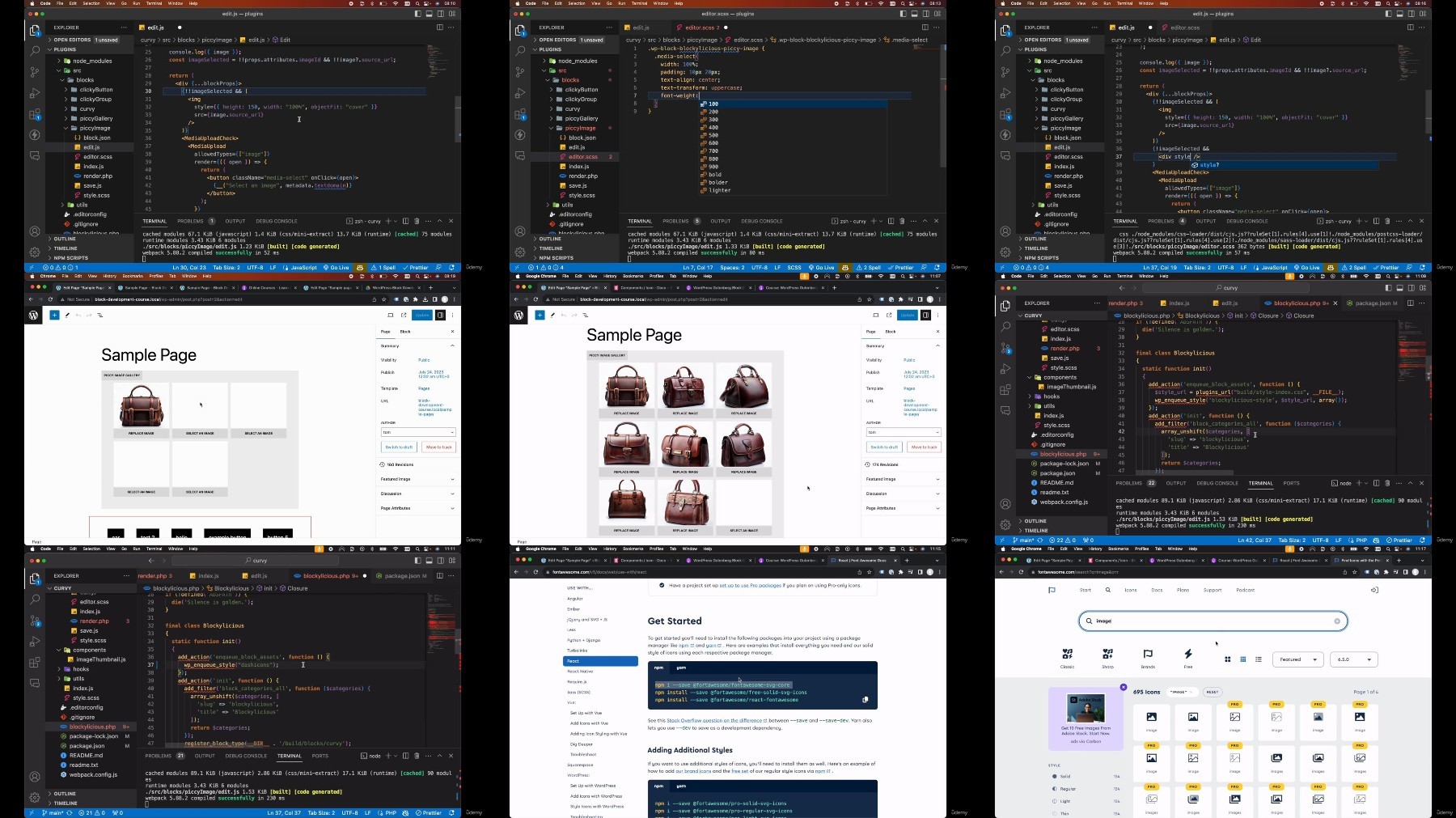Open Thunder Client bolt icon in editor.scss window
Screen dimensions: 1456x818
tap(520, 134)
